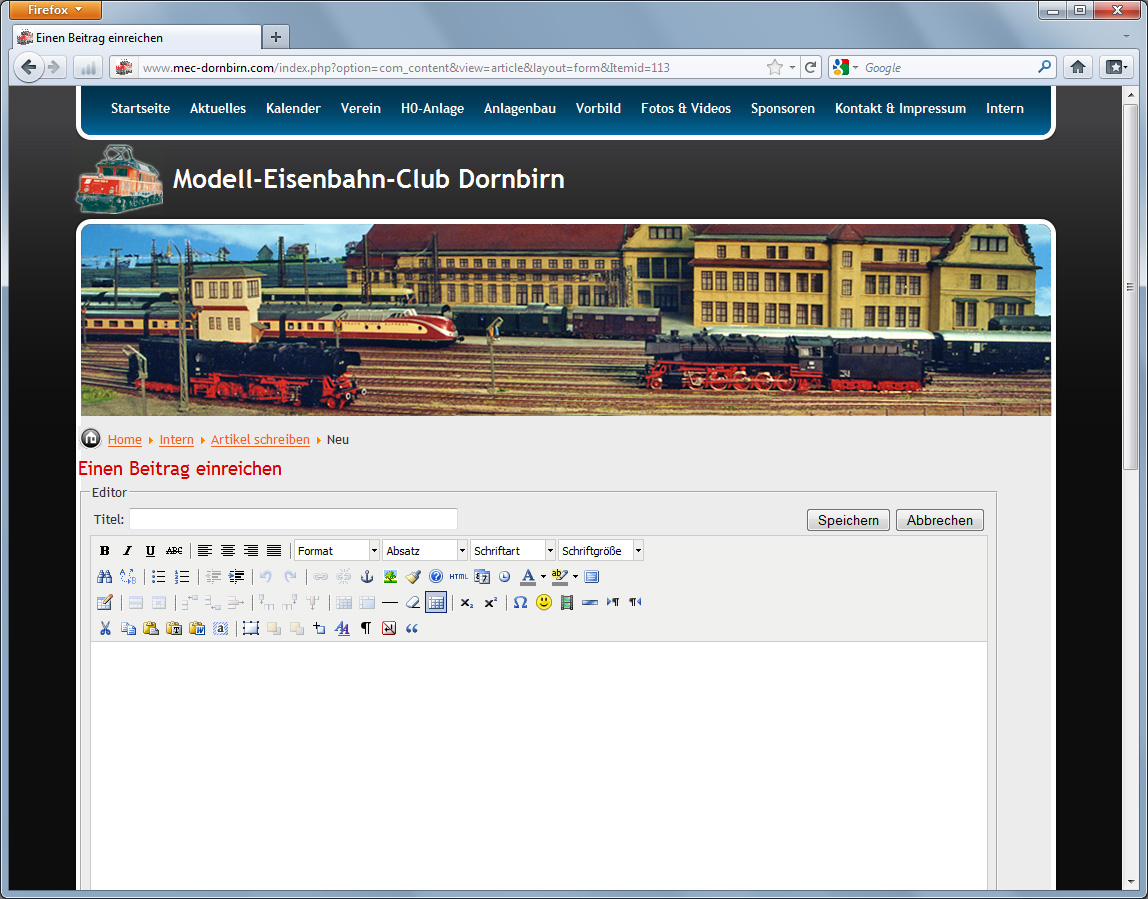
Task: Open the Find binoculars tool
Action: click(105, 577)
